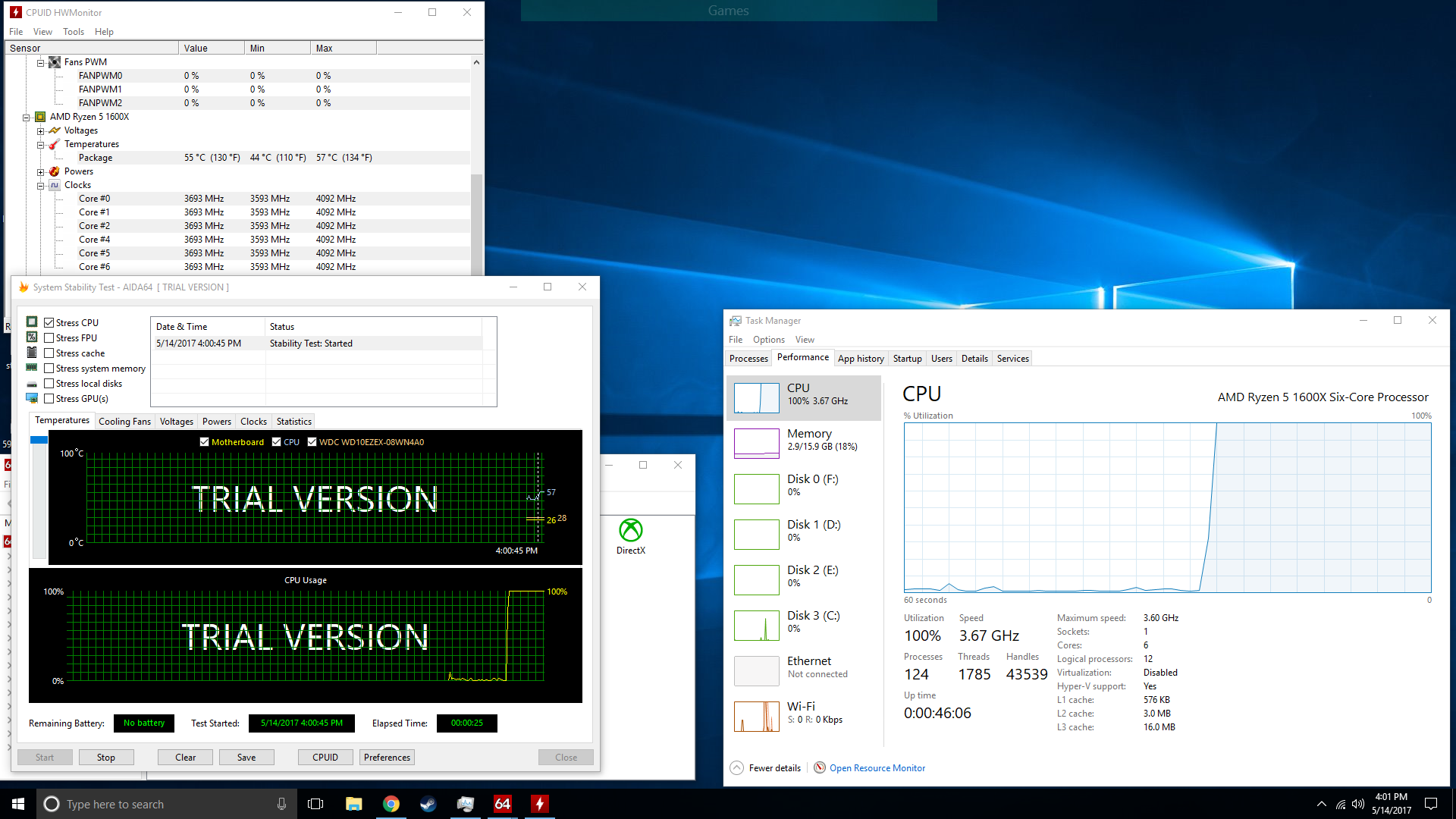Screen dimensions: 1456x819
Task: Open Task View on taskbar
Action: 315,804
